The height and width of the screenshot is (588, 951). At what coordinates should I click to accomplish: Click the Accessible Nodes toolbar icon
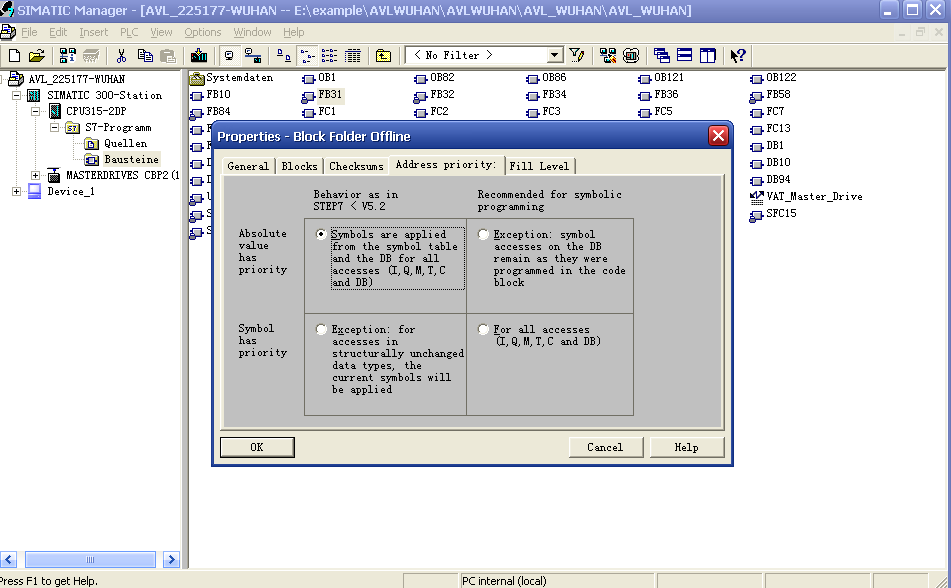click(67, 56)
